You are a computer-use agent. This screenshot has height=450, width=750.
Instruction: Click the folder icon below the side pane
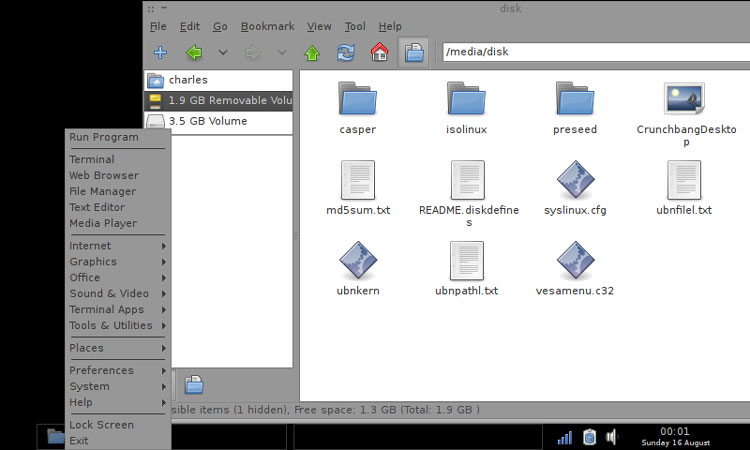pyautogui.click(x=194, y=384)
